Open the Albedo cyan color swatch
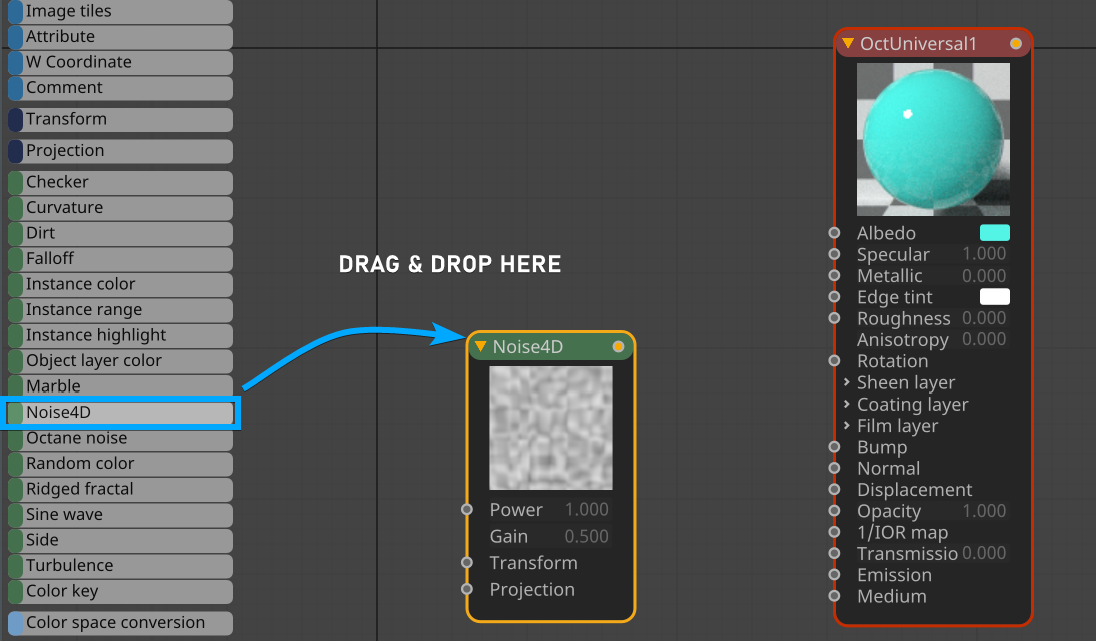Image resolution: width=1096 pixels, height=641 pixels. (994, 233)
